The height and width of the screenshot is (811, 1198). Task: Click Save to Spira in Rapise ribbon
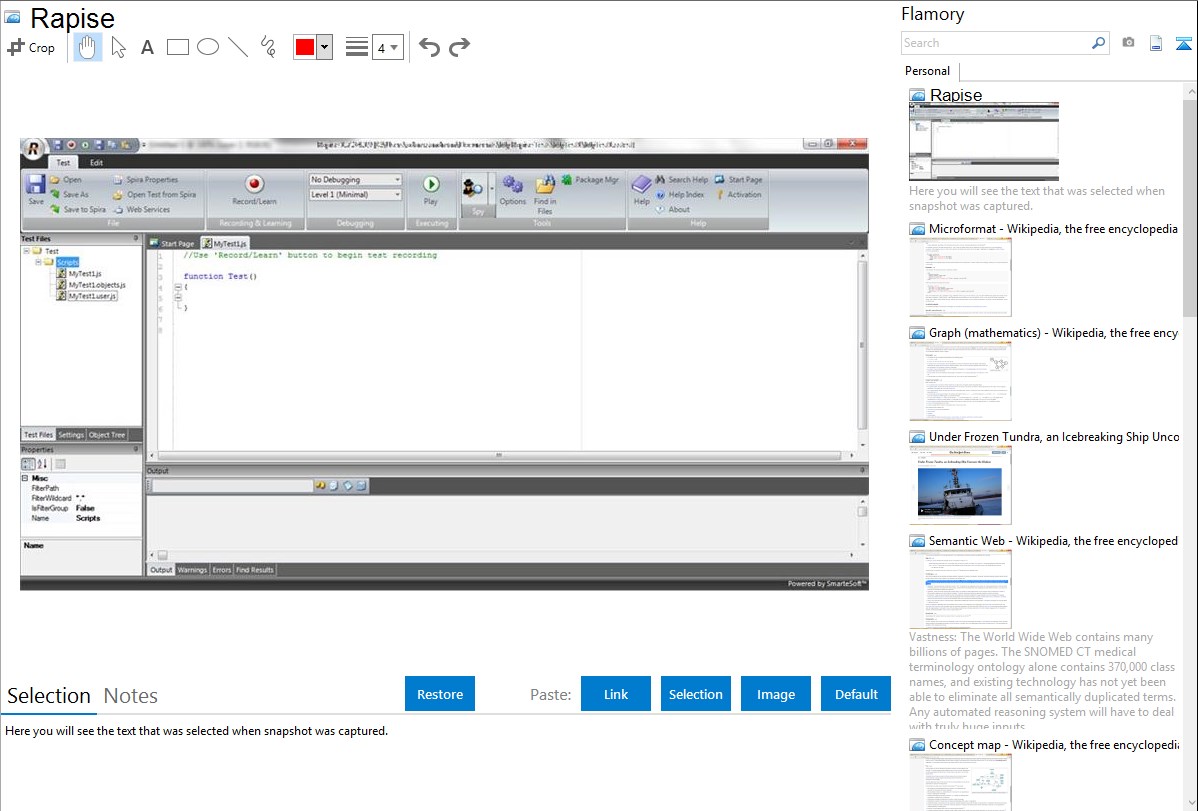click(77, 209)
